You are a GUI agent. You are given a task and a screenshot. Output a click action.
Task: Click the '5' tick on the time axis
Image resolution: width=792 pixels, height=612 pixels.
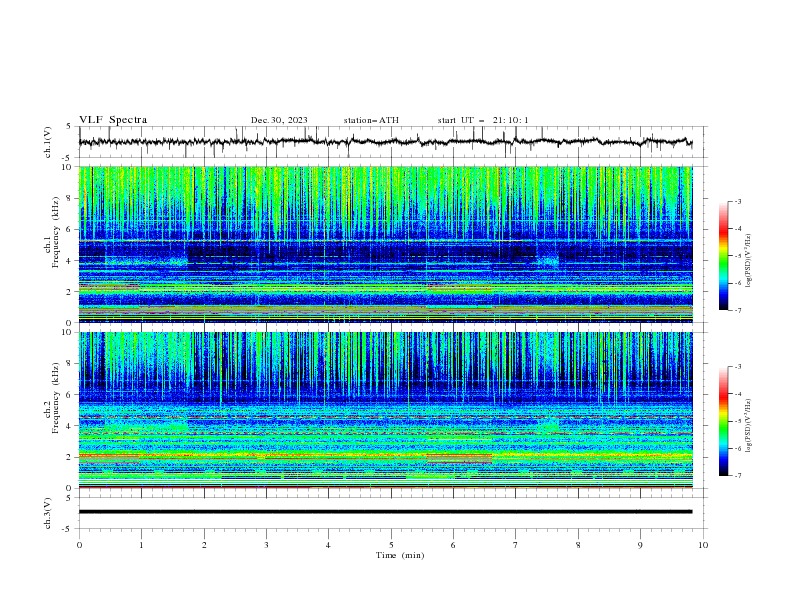tap(391, 545)
